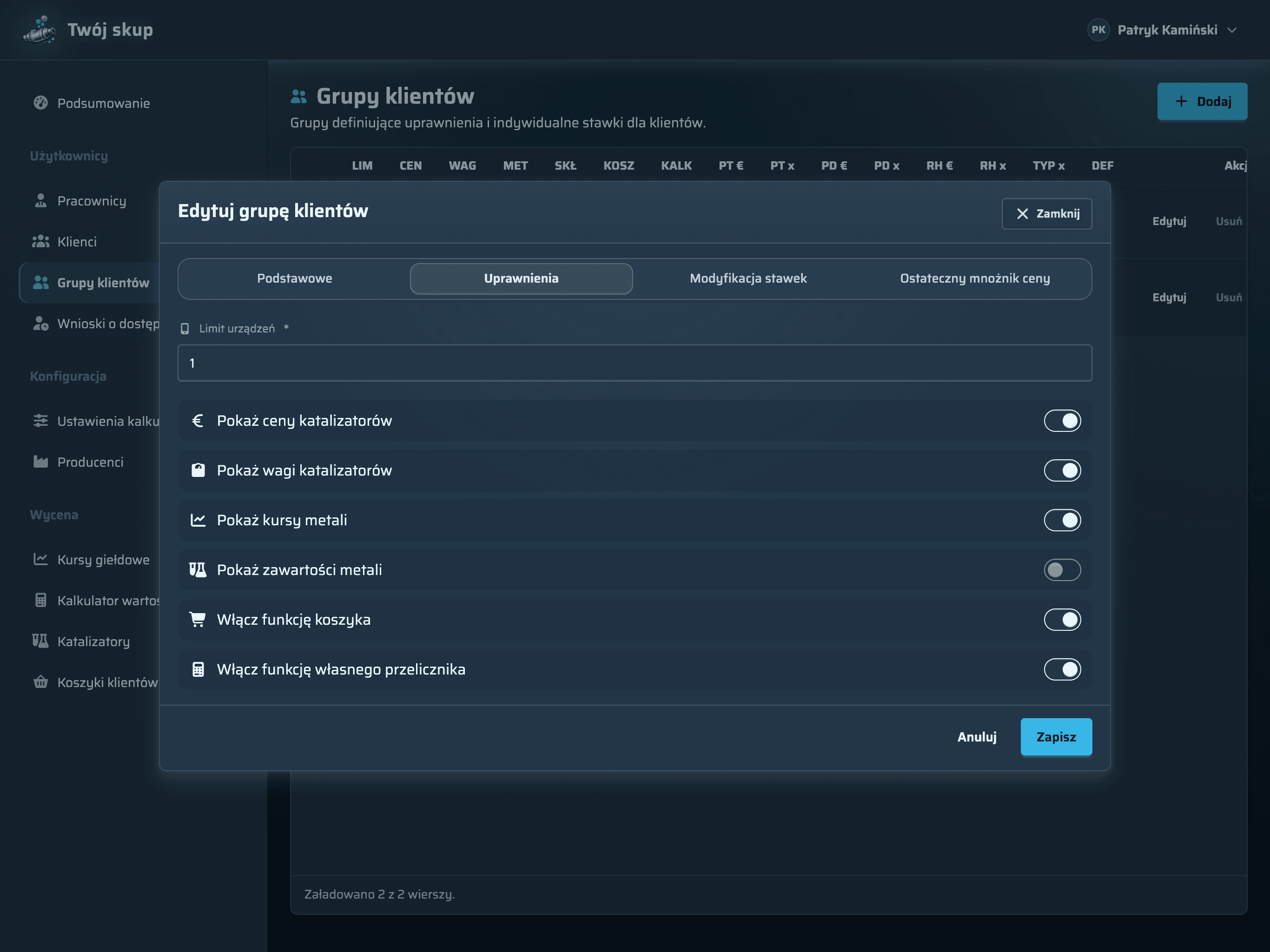The width and height of the screenshot is (1270, 952).
Task: Click the chart icon beside Pokaż kursy metali
Action: click(198, 520)
